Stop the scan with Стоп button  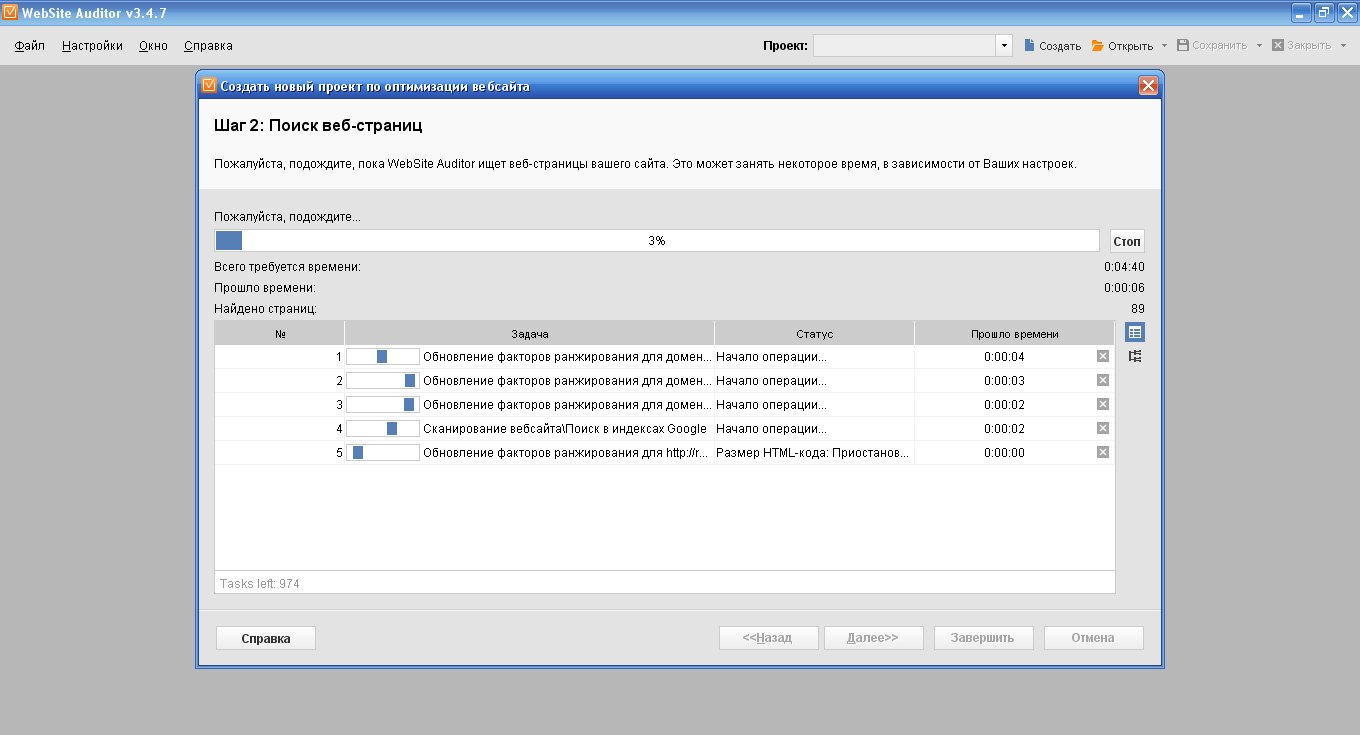click(x=1127, y=241)
